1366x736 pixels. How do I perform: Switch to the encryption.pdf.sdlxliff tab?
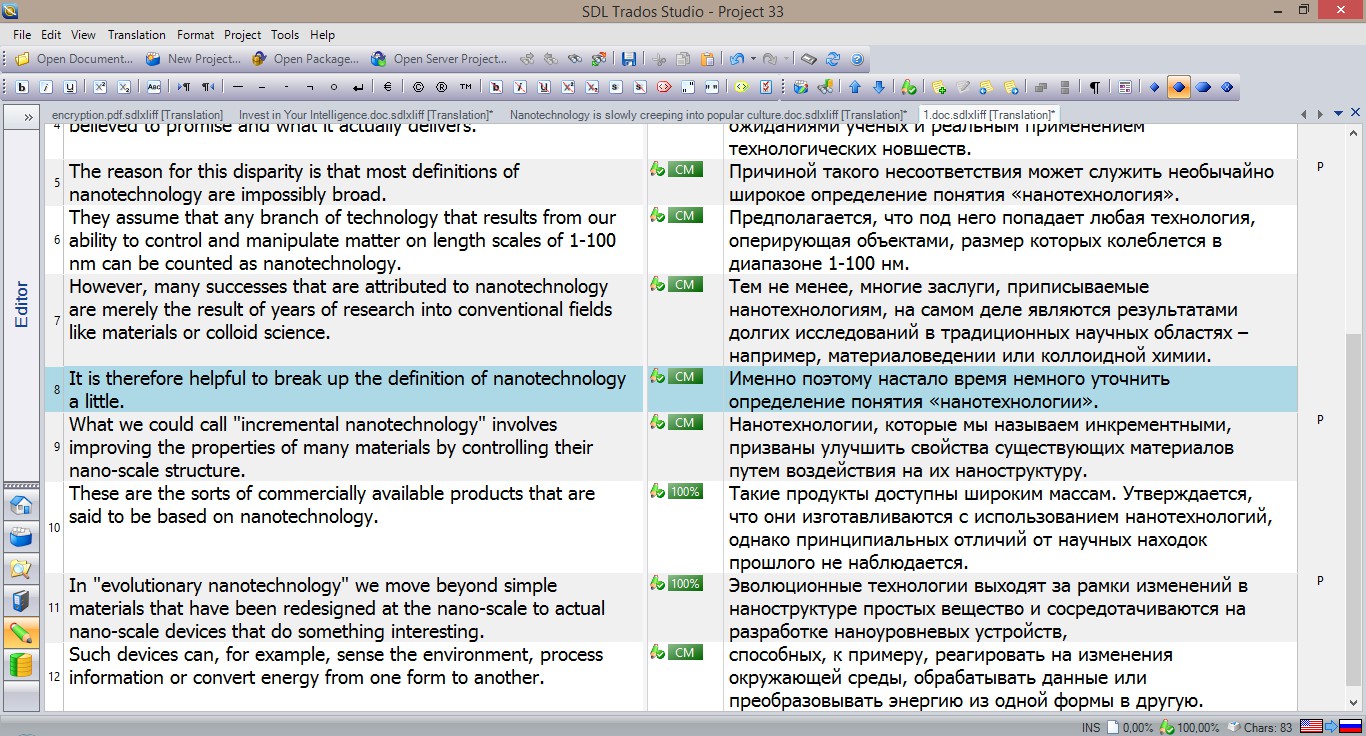136,115
